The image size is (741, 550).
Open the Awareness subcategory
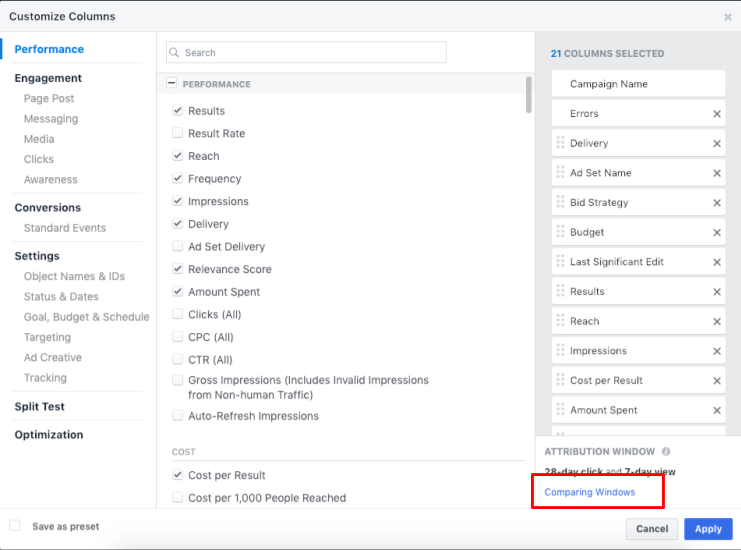(x=51, y=180)
